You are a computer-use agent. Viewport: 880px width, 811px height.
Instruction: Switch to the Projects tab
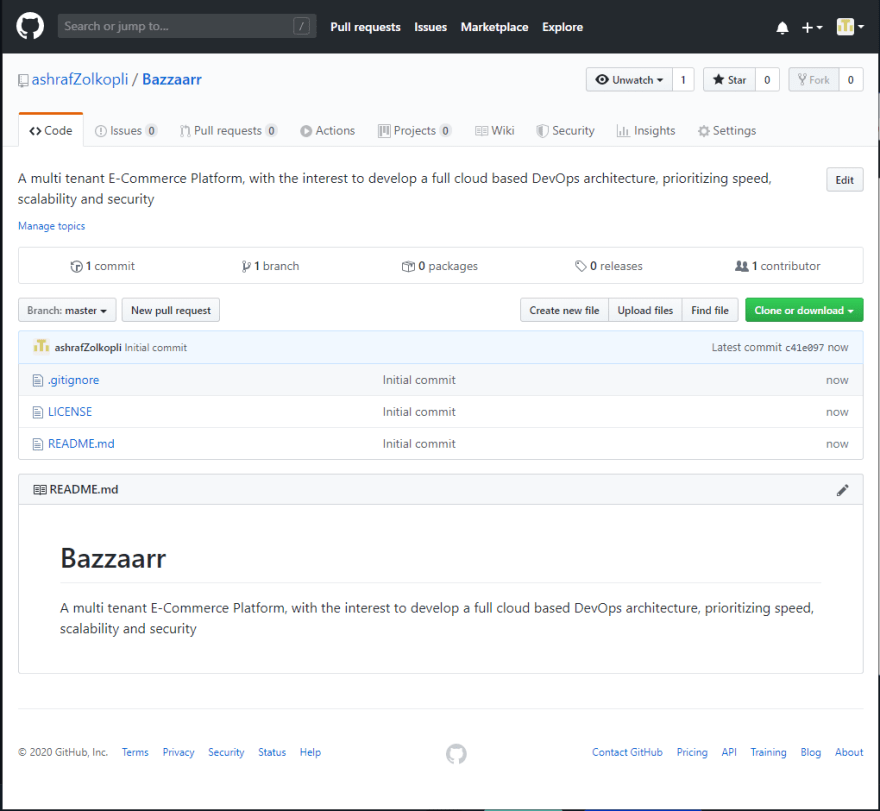(415, 131)
